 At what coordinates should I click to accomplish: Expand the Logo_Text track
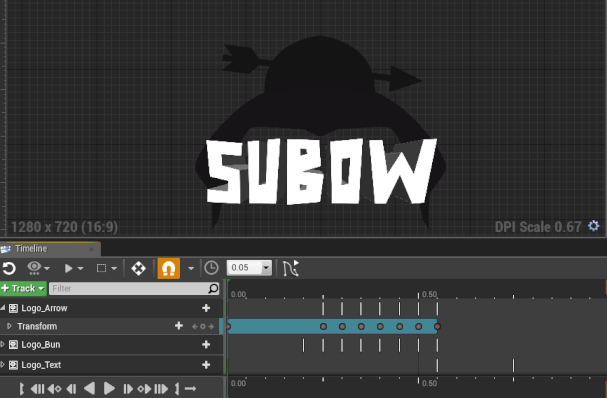point(3,365)
